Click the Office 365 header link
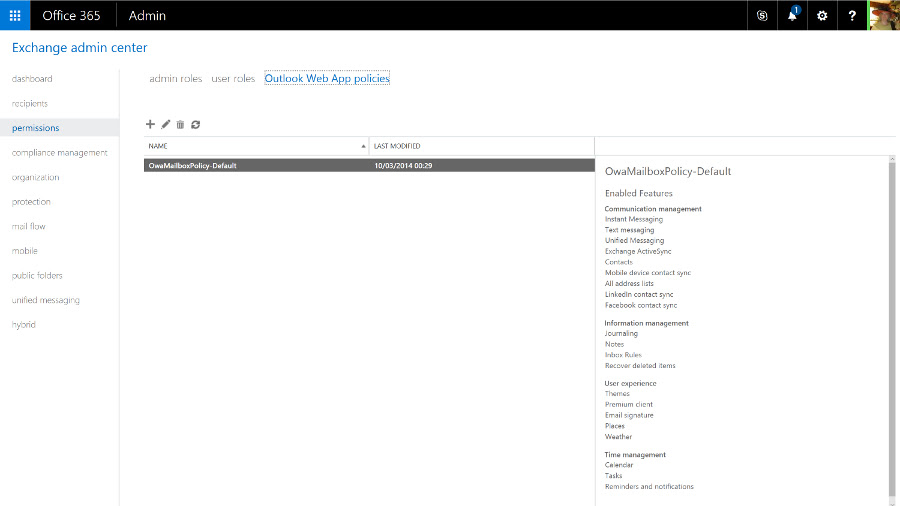The image size is (900, 506). coord(71,15)
